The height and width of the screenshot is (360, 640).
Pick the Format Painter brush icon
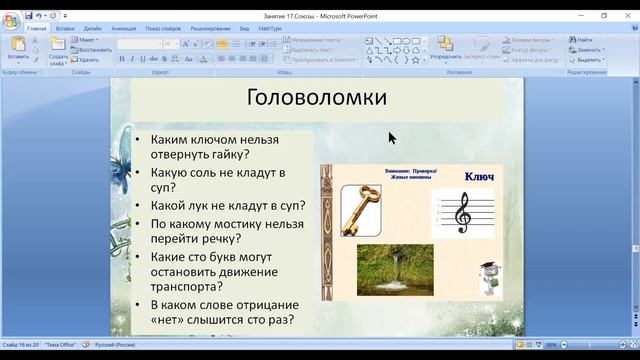tap(36, 60)
